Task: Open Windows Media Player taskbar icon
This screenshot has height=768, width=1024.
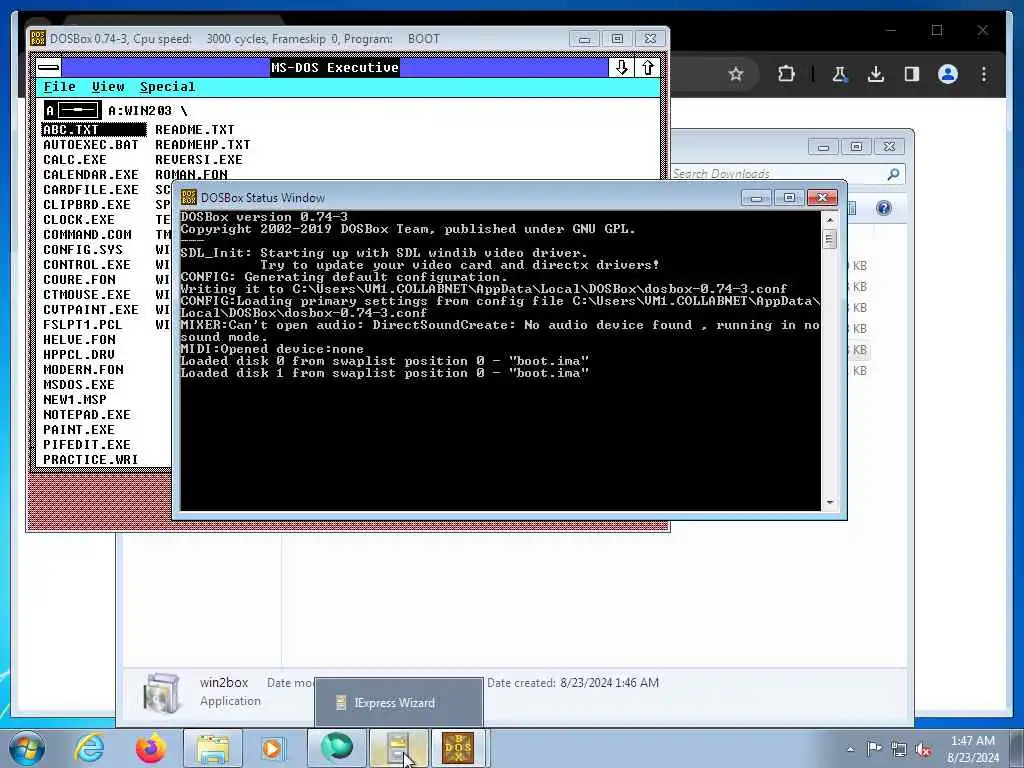Action: pyautogui.click(x=272, y=748)
